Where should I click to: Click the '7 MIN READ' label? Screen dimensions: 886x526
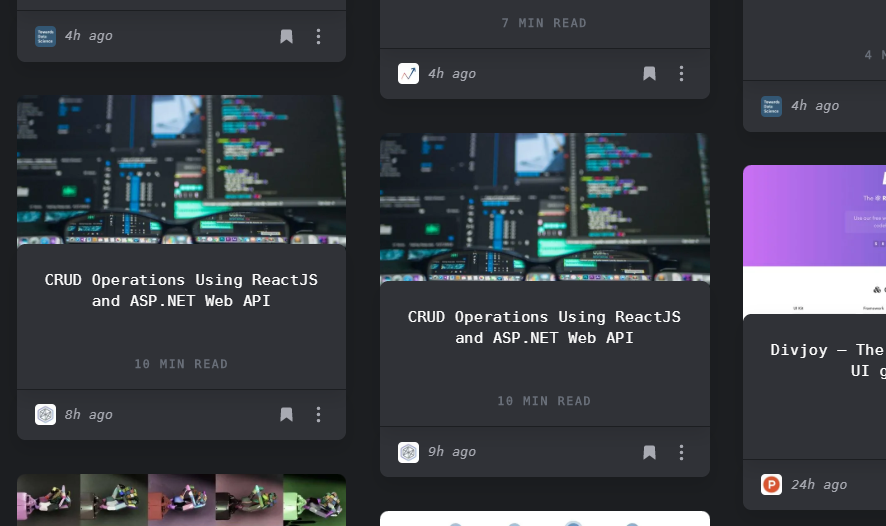(x=544, y=23)
